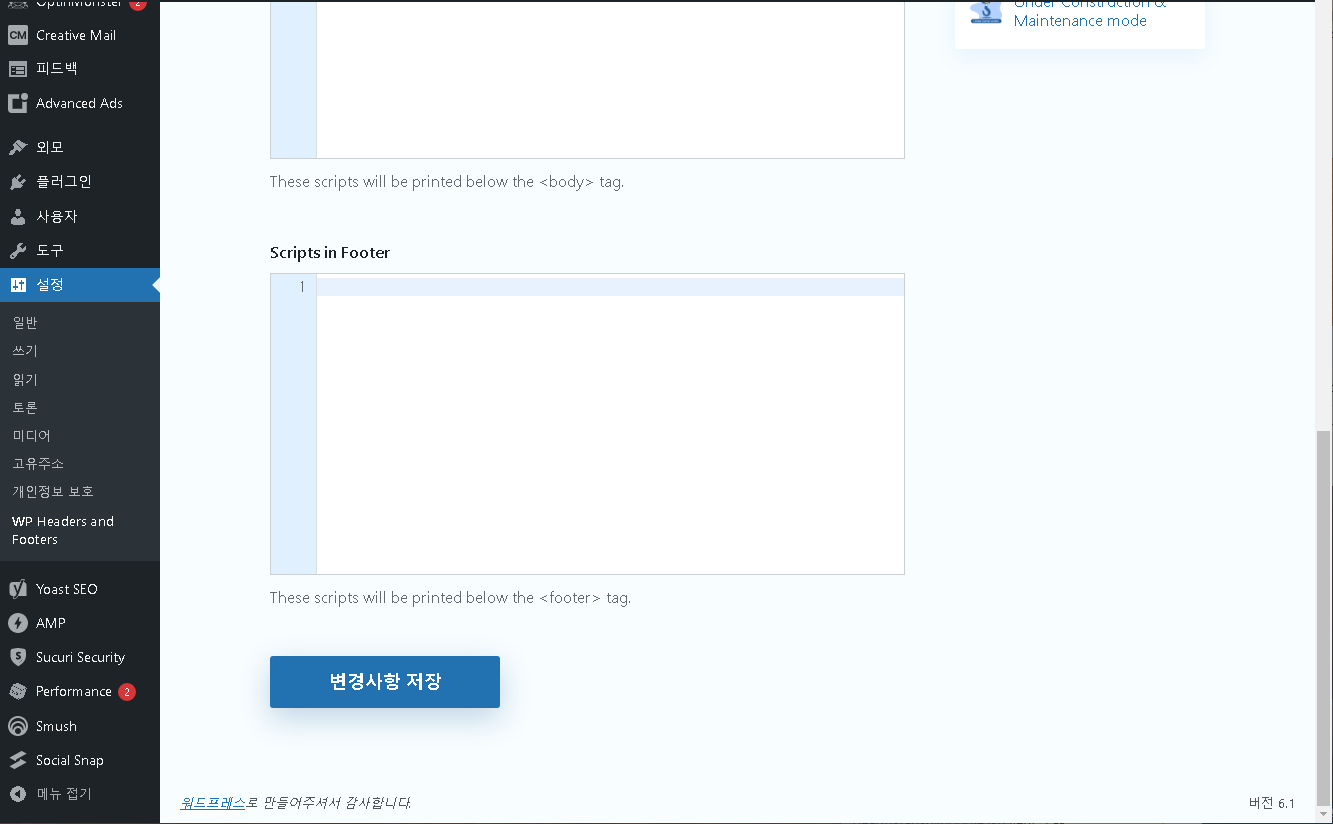Viewport: 1333px width, 824px height.
Task: Click the 설정 sliders icon
Action: (x=17, y=285)
